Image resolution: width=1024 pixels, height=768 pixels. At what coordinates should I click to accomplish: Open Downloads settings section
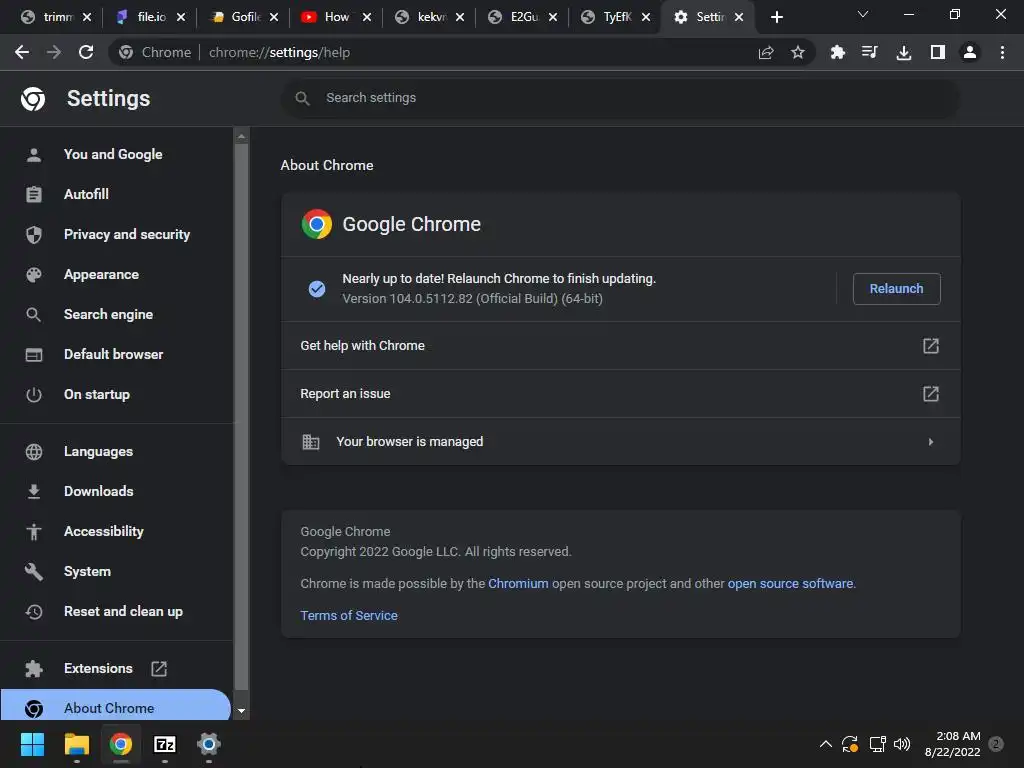[x=99, y=491]
